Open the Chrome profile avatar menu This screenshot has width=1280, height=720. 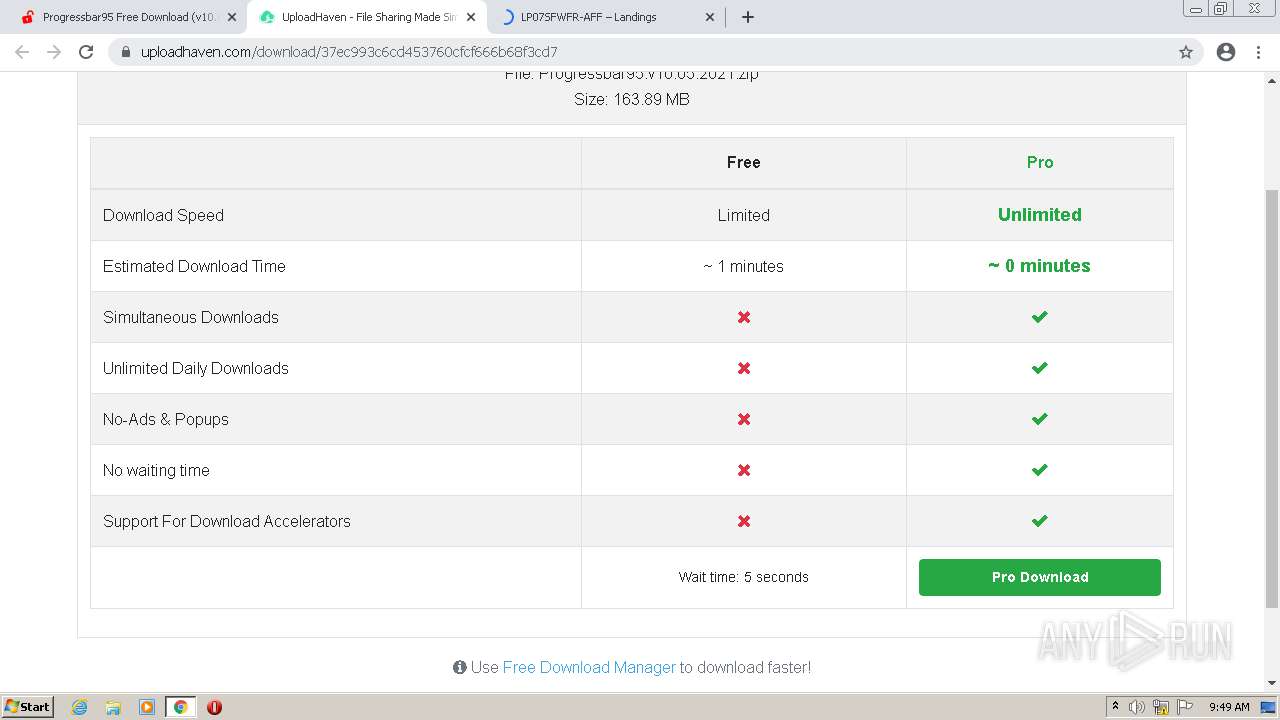point(1226,52)
